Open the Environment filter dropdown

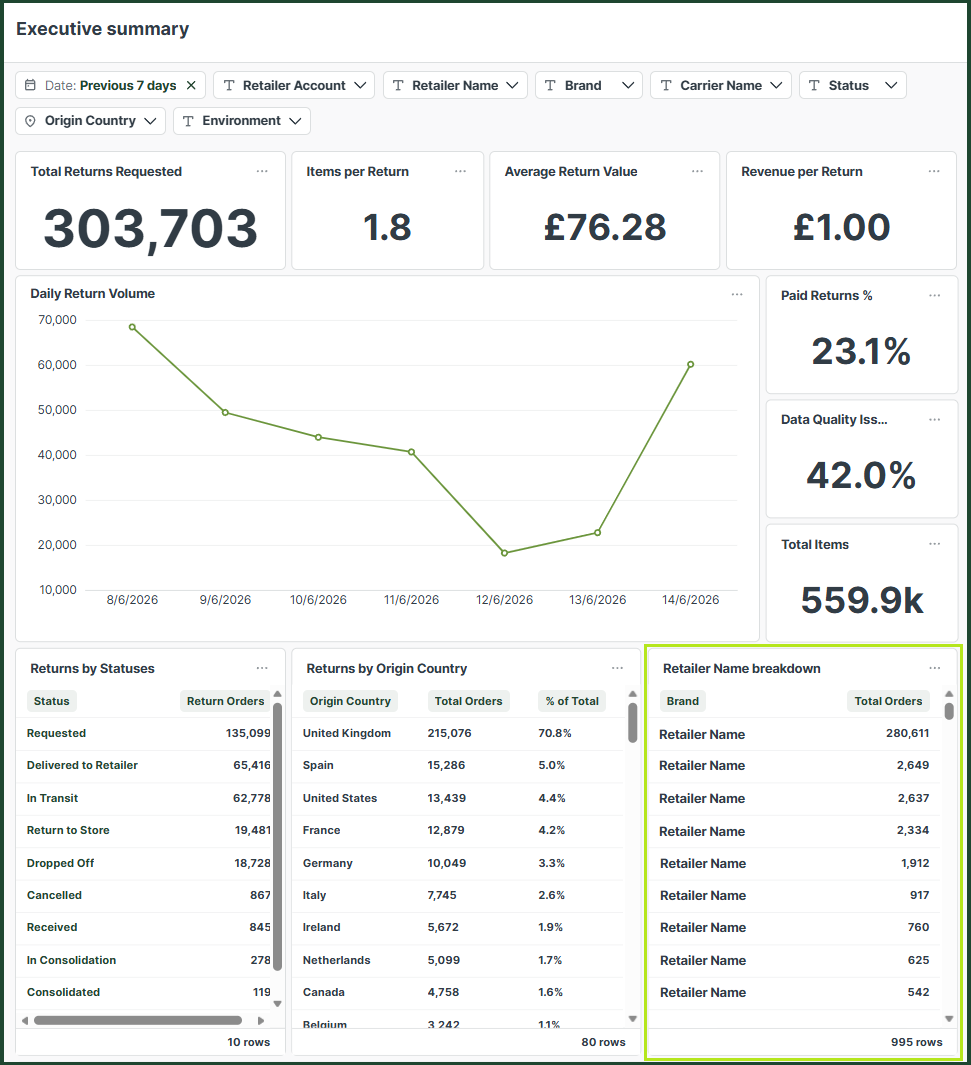pyautogui.click(x=242, y=121)
